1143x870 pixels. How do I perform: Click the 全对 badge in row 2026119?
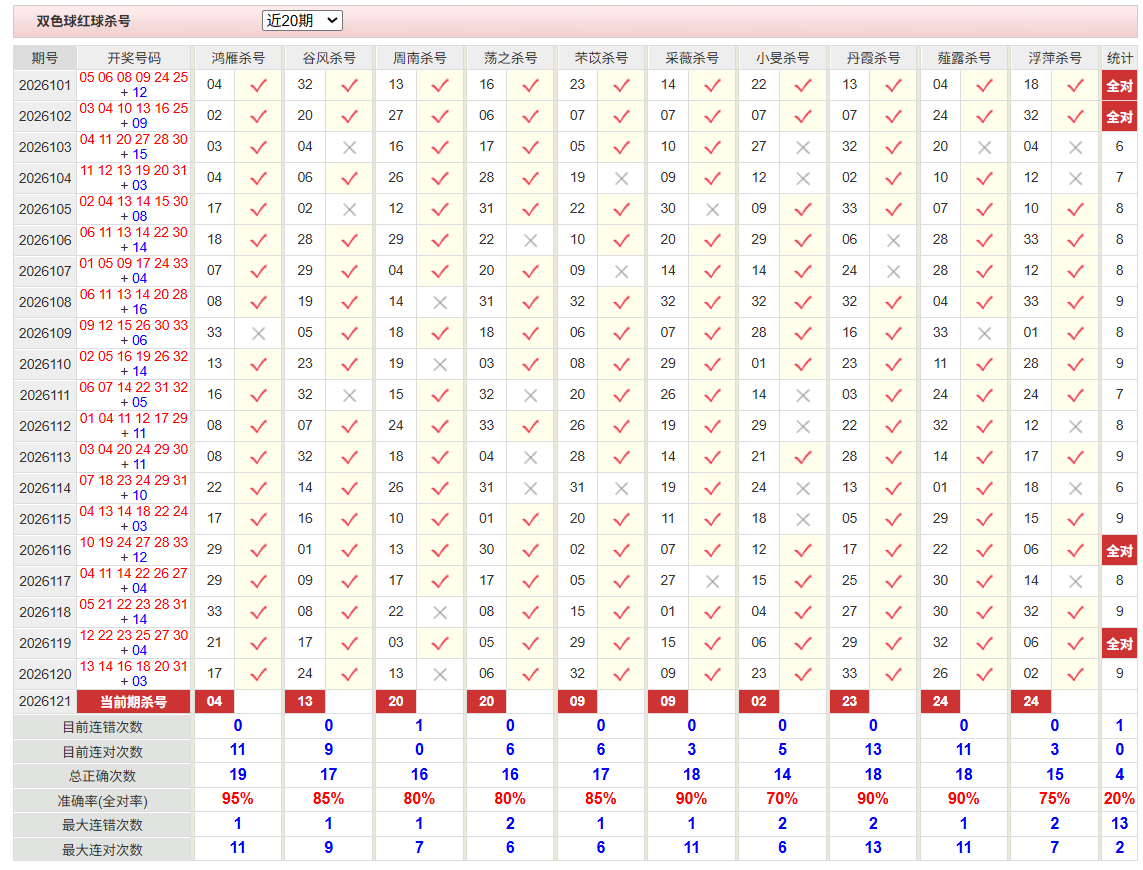[1119, 643]
